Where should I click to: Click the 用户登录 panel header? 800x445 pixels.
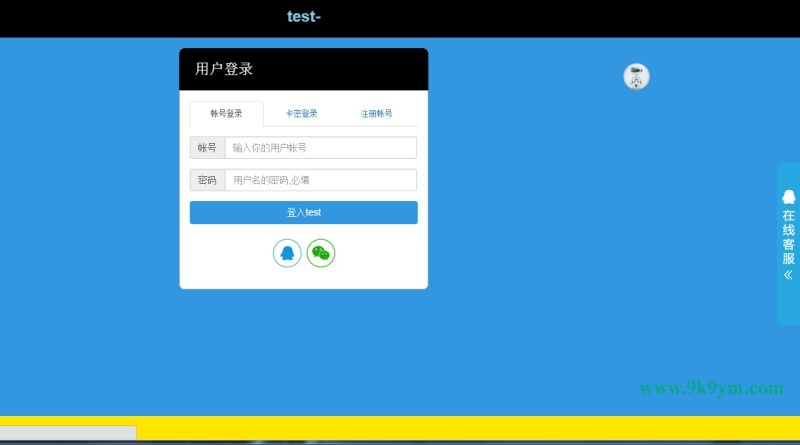303,69
